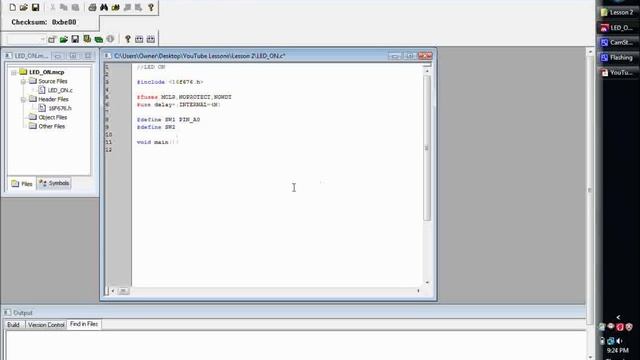The width and height of the screenshot is (640, 360).
Task: Expand hidden tray icons arrow
Action: coord(618,317)
